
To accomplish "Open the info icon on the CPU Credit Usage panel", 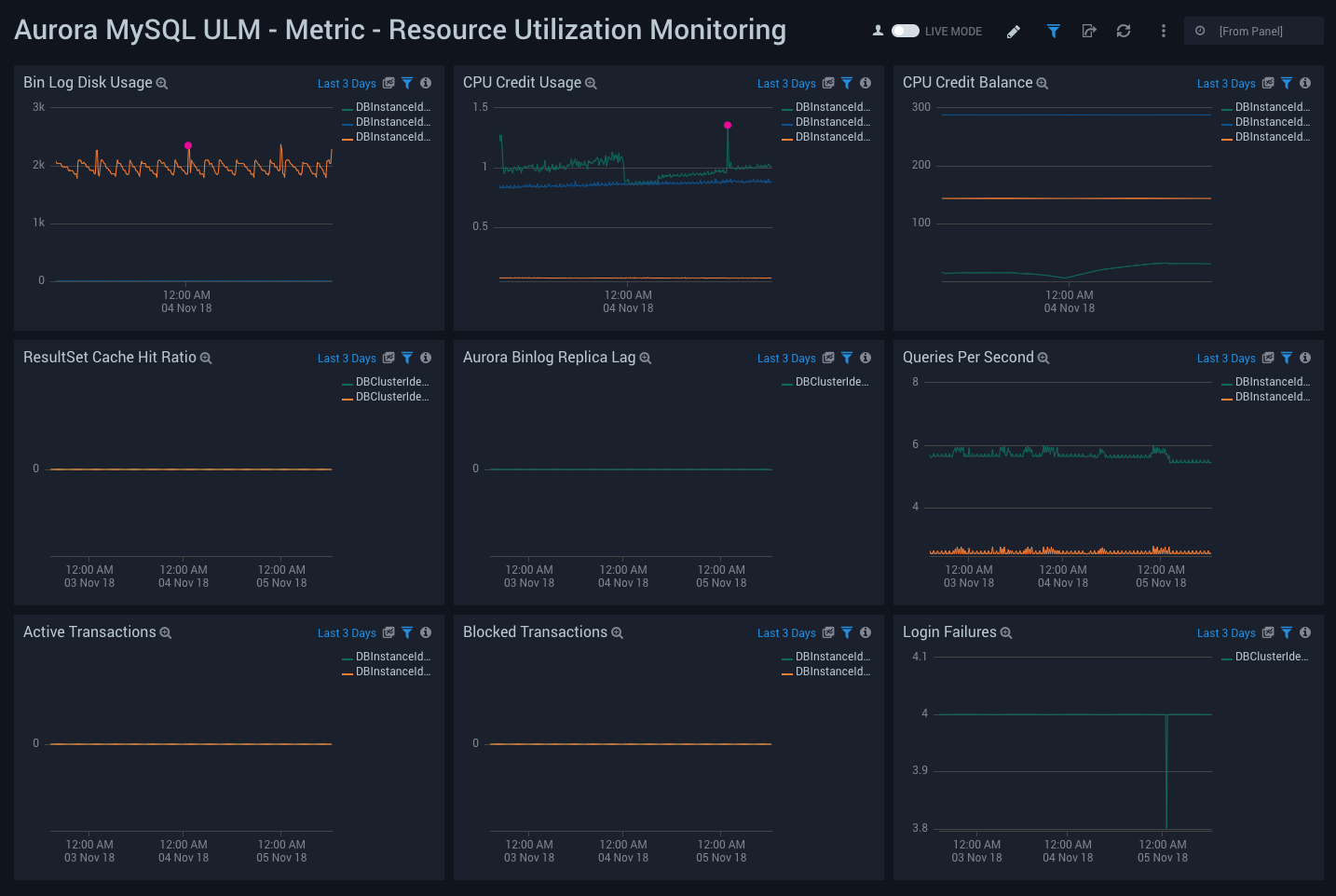I will click(x=865, y=83).
